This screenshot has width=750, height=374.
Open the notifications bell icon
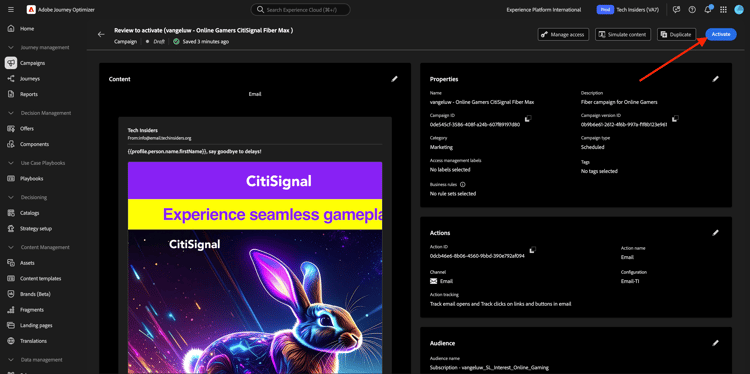pos(708,10)
